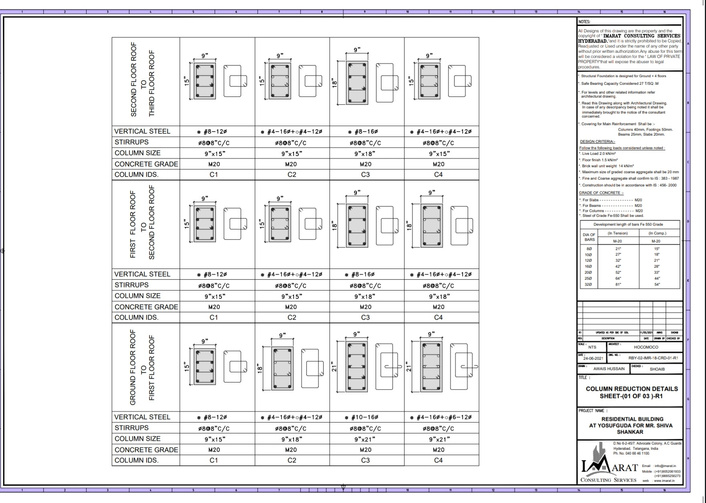The image size is (706, 503).
Task: Click the date '24-06-2021' in title block
Action: point(593,358)
